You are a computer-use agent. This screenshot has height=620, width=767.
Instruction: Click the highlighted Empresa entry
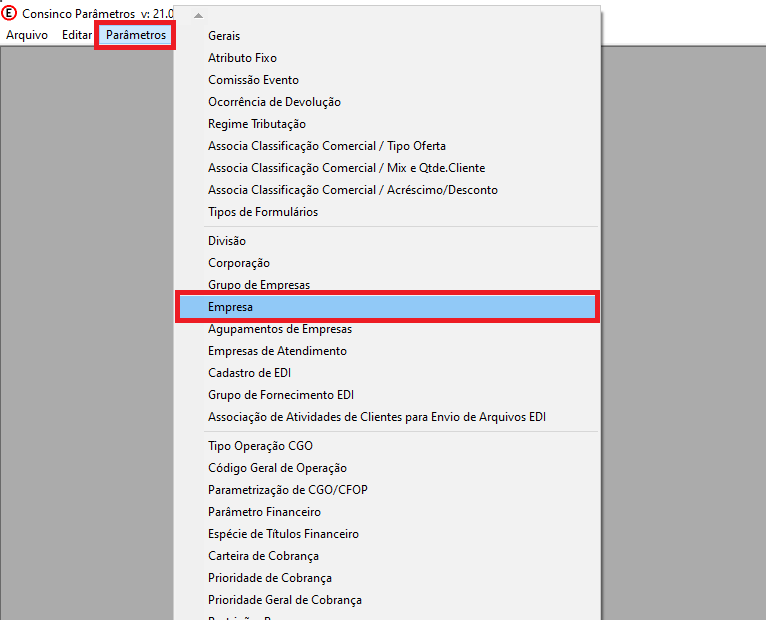tap(386, 307)
